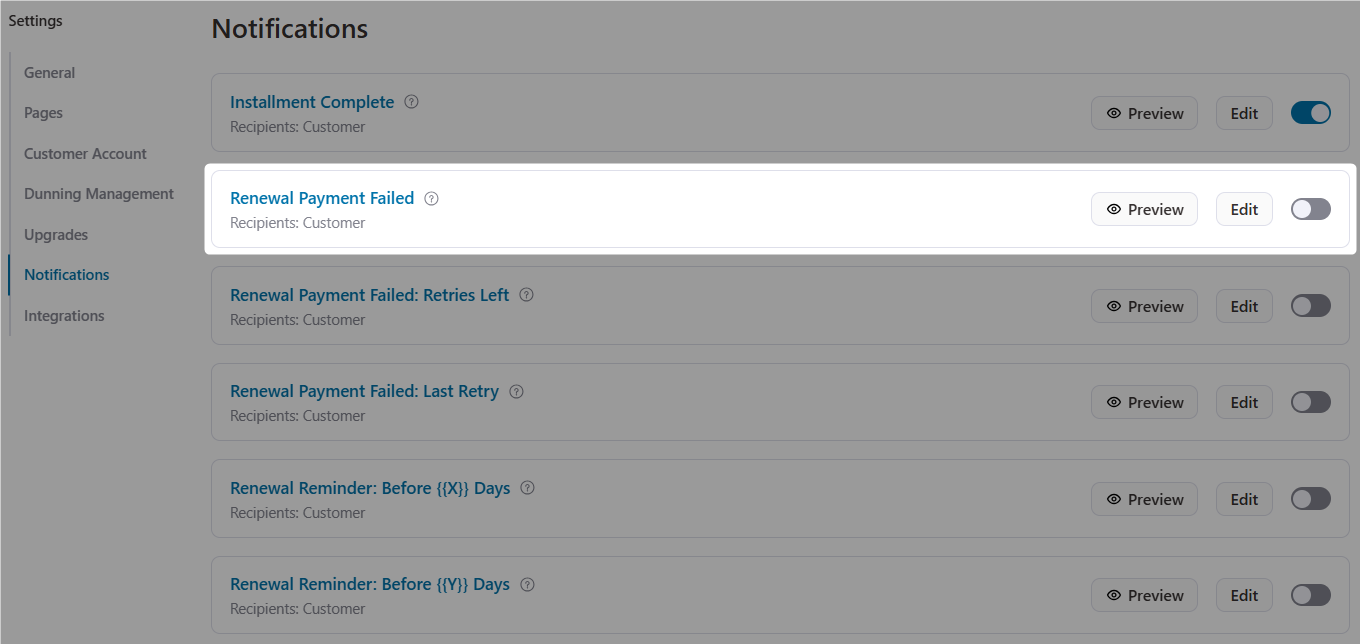
Task: Click the Installment Complete title link
Action: [x=312, y=101]
